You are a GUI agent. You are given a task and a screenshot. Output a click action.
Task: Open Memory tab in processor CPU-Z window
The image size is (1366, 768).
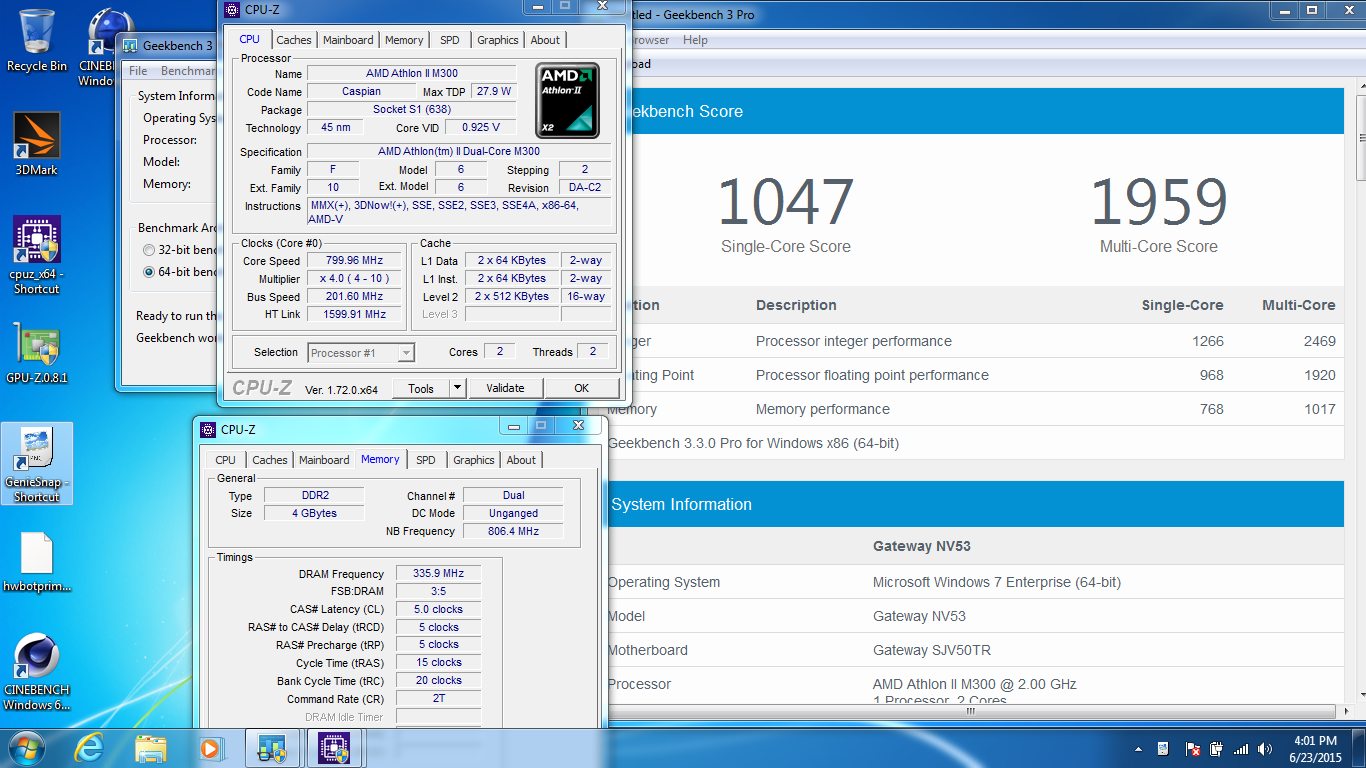pos(404,40)
